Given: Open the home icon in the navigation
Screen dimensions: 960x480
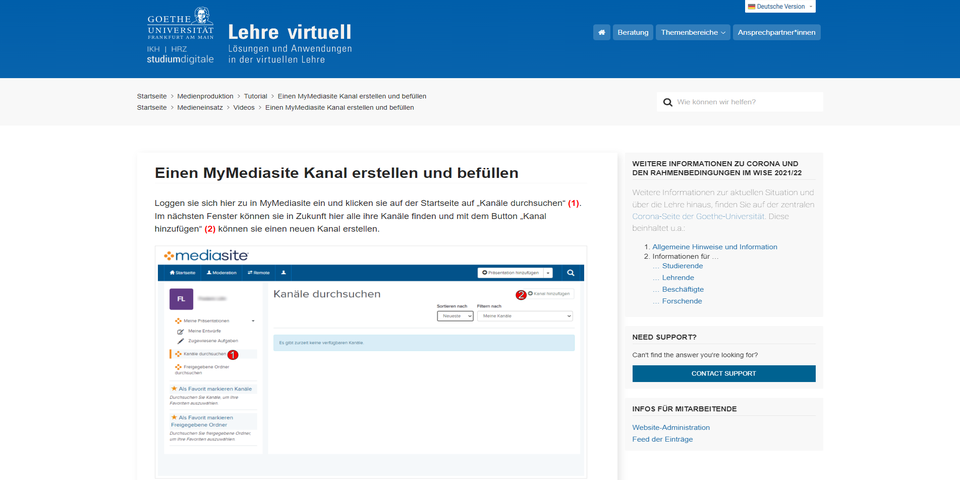Looking at the screenshot, I should [601, 32].
